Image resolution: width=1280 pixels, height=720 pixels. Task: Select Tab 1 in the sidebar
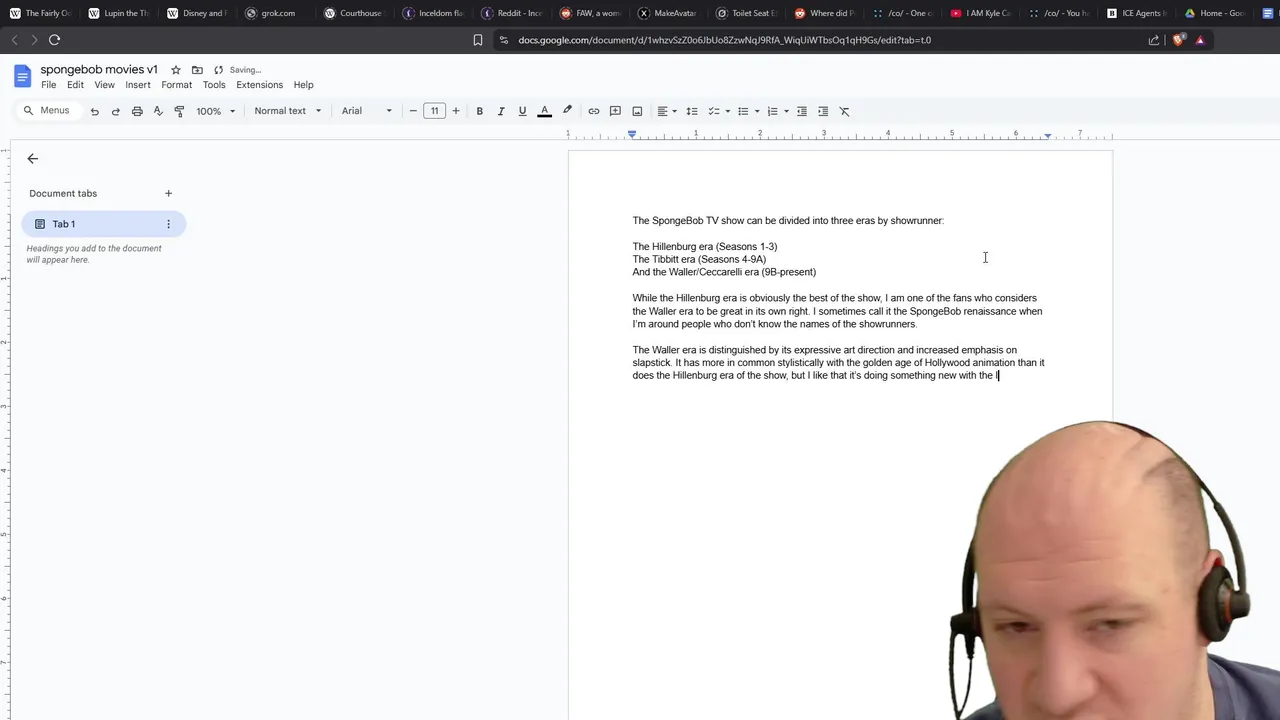[103, 224]
